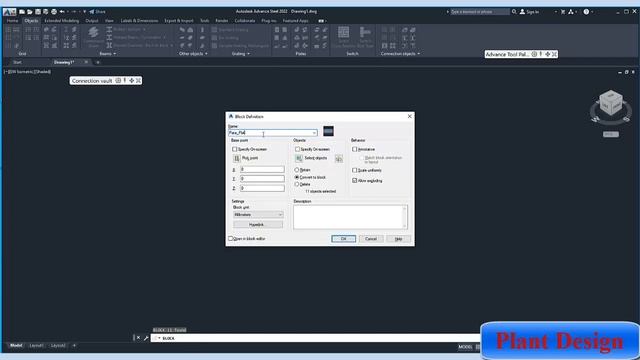
Task: Click the Quick Select icon beside Select objects
Action: (x=339, y=158)
